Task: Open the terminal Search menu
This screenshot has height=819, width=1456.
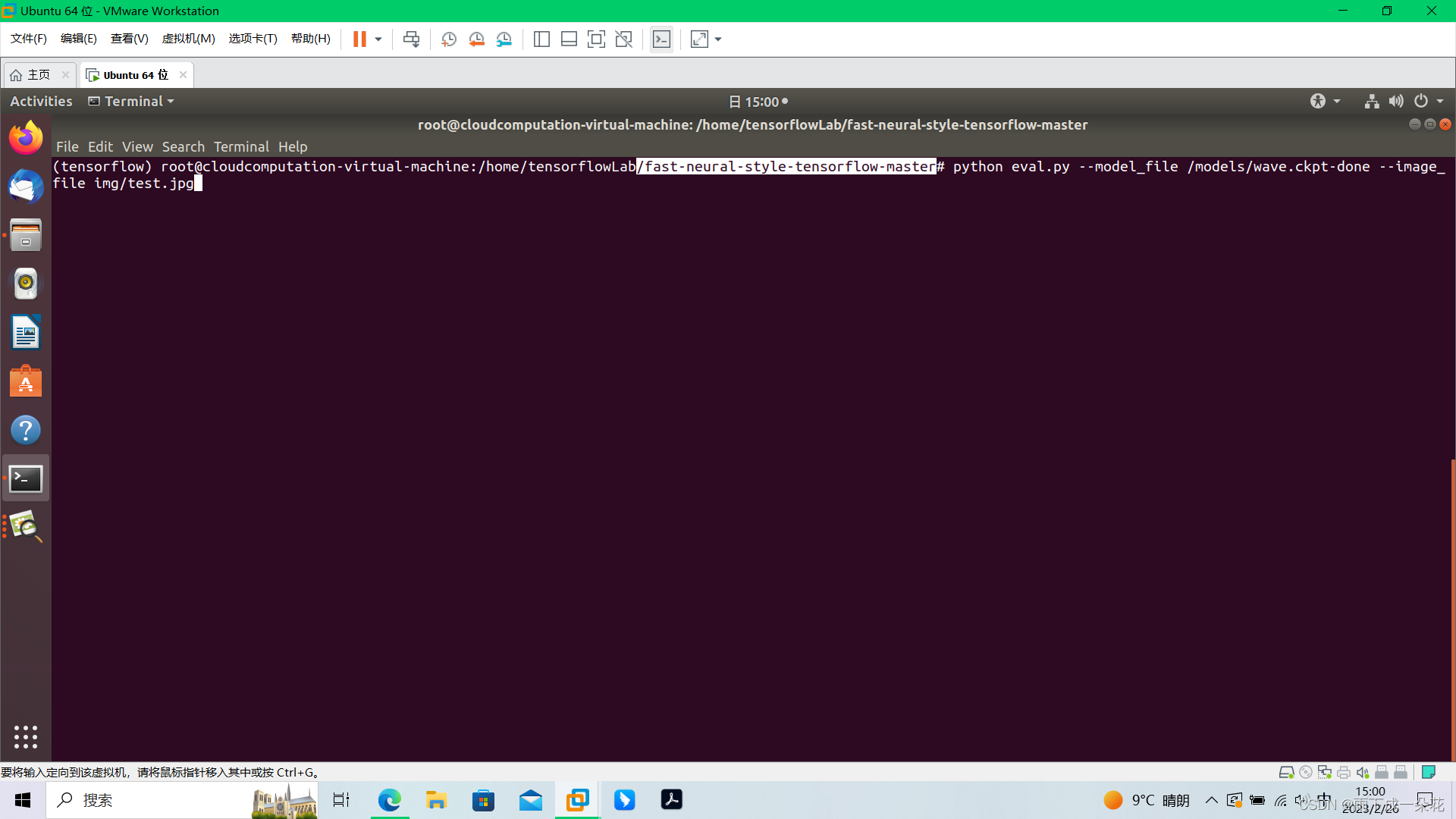Action: (x=183, y=147)
